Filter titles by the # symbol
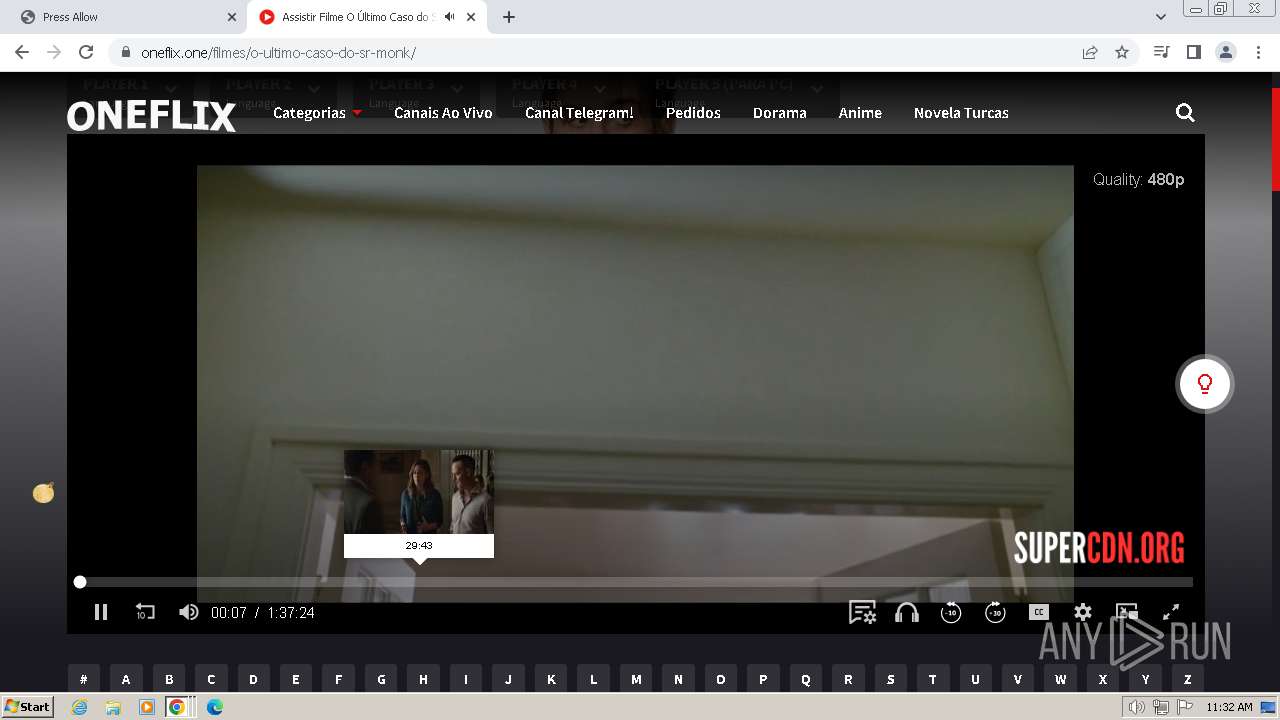Screen dimensions: 1280x720 pyautogui.click(x=84, y=679)
